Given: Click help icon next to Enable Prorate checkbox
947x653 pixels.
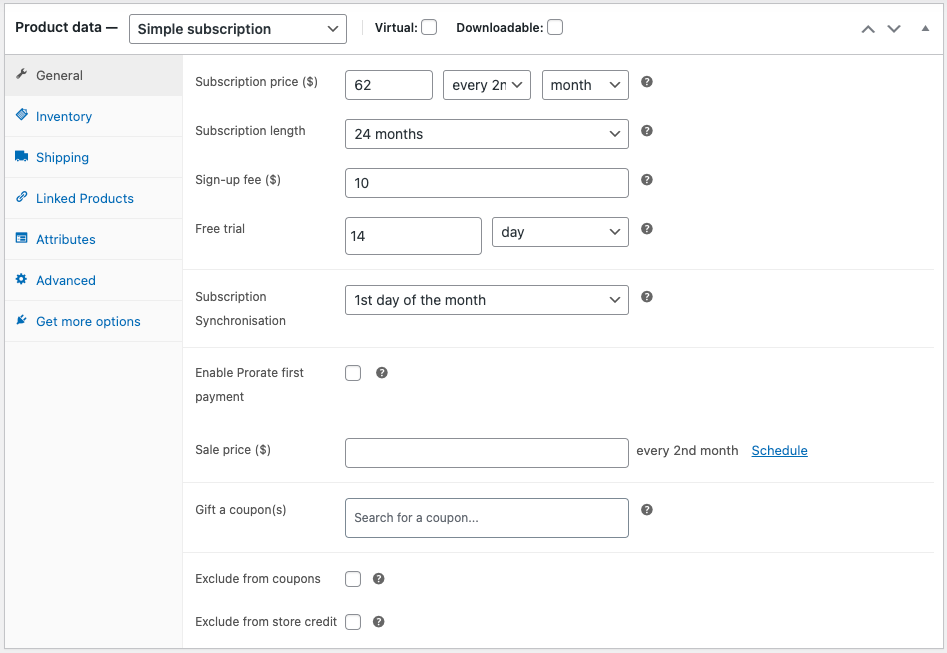Looking at the screenshot, I should point(381,373).
